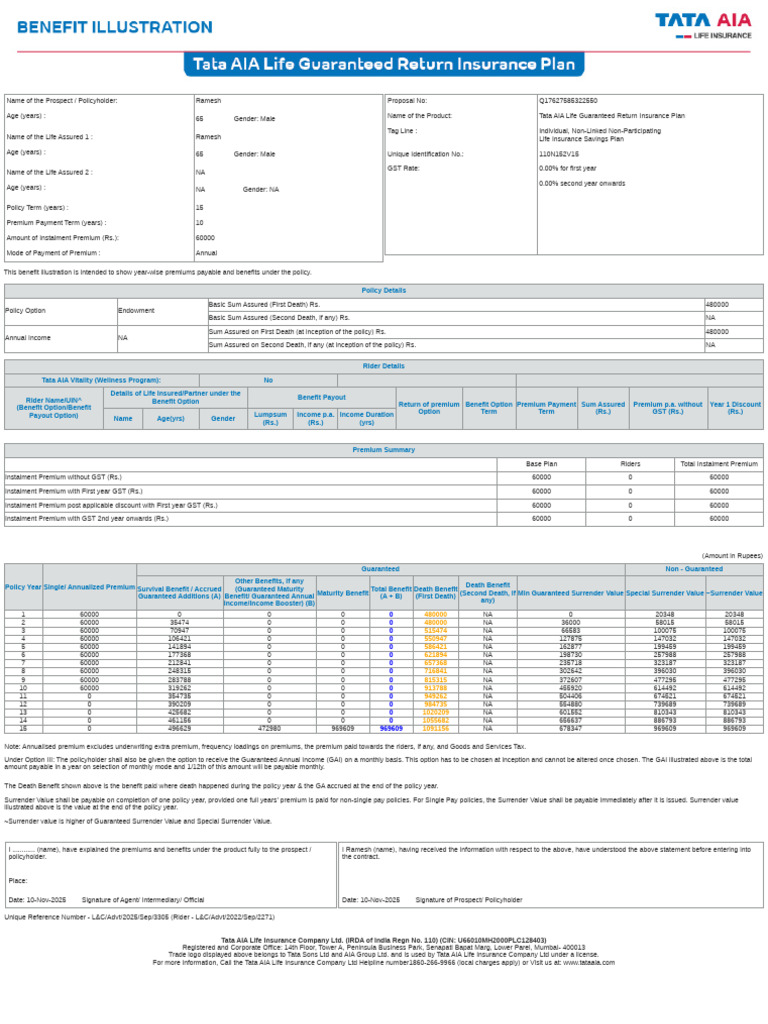Click the Policy Term value 15
Image resolution: width=768 pixels, height=1024 pixels.
click(200, 208)
